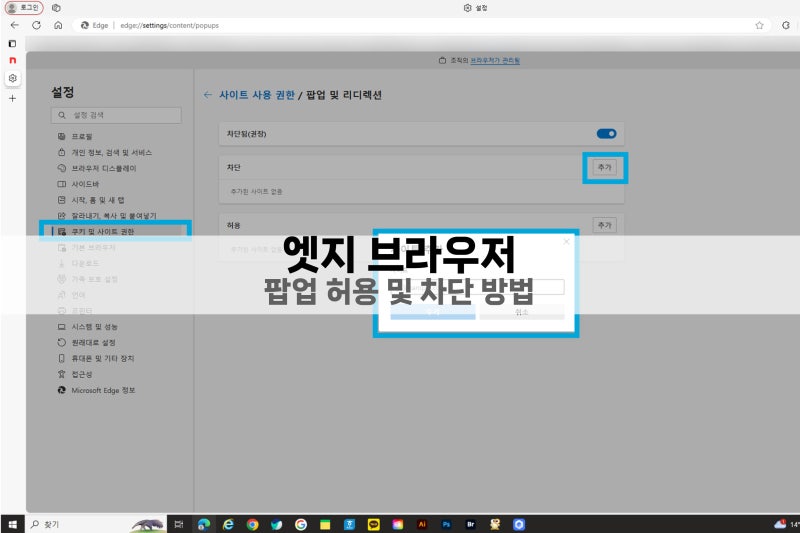The height and width of the screenshot is (533, 800).
Task: Toggle the 차단됨(권장) switch
Action: pyautogui.click(x=606, y=134)
